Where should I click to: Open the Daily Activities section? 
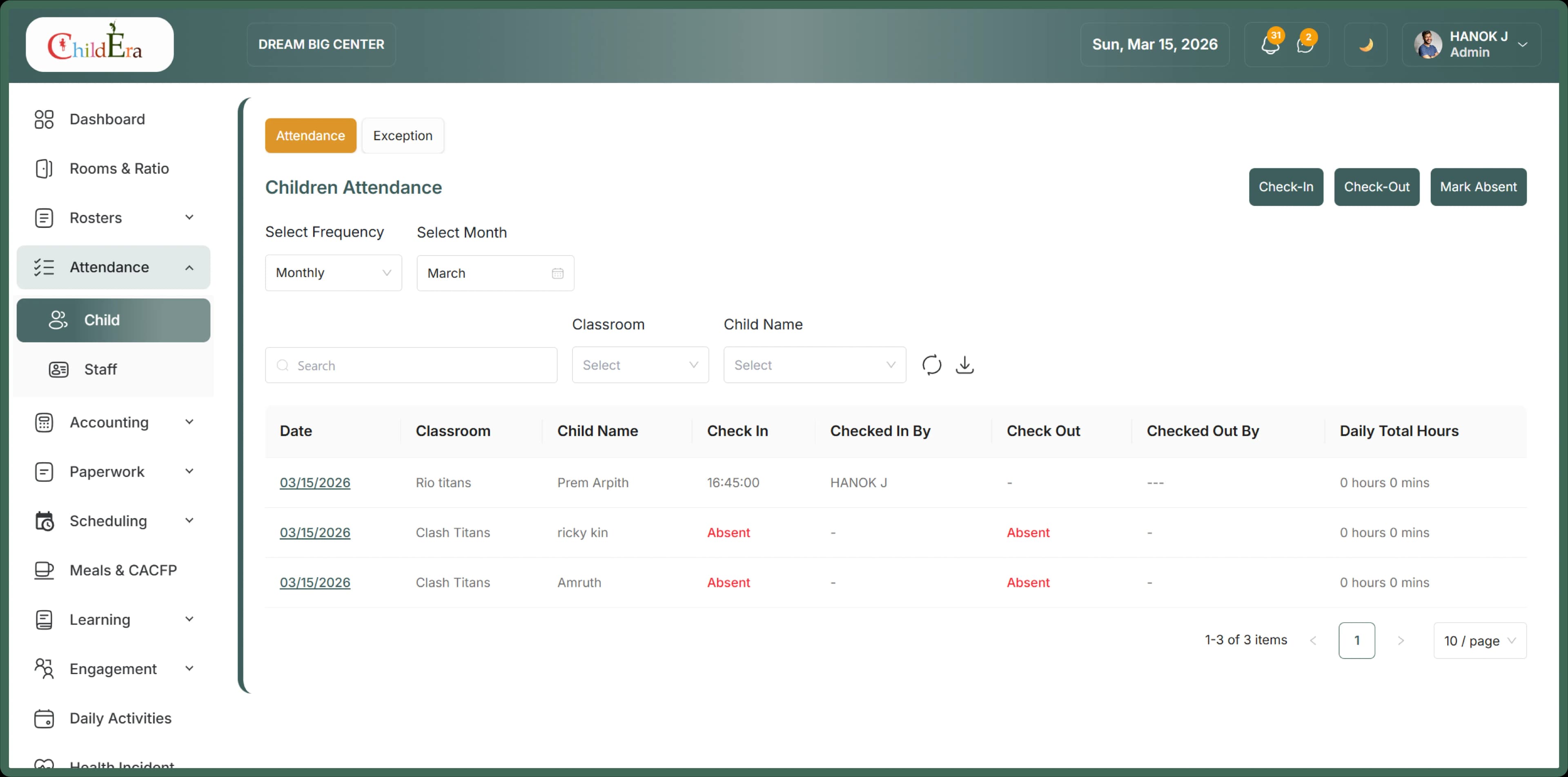[x=120, y=719]
